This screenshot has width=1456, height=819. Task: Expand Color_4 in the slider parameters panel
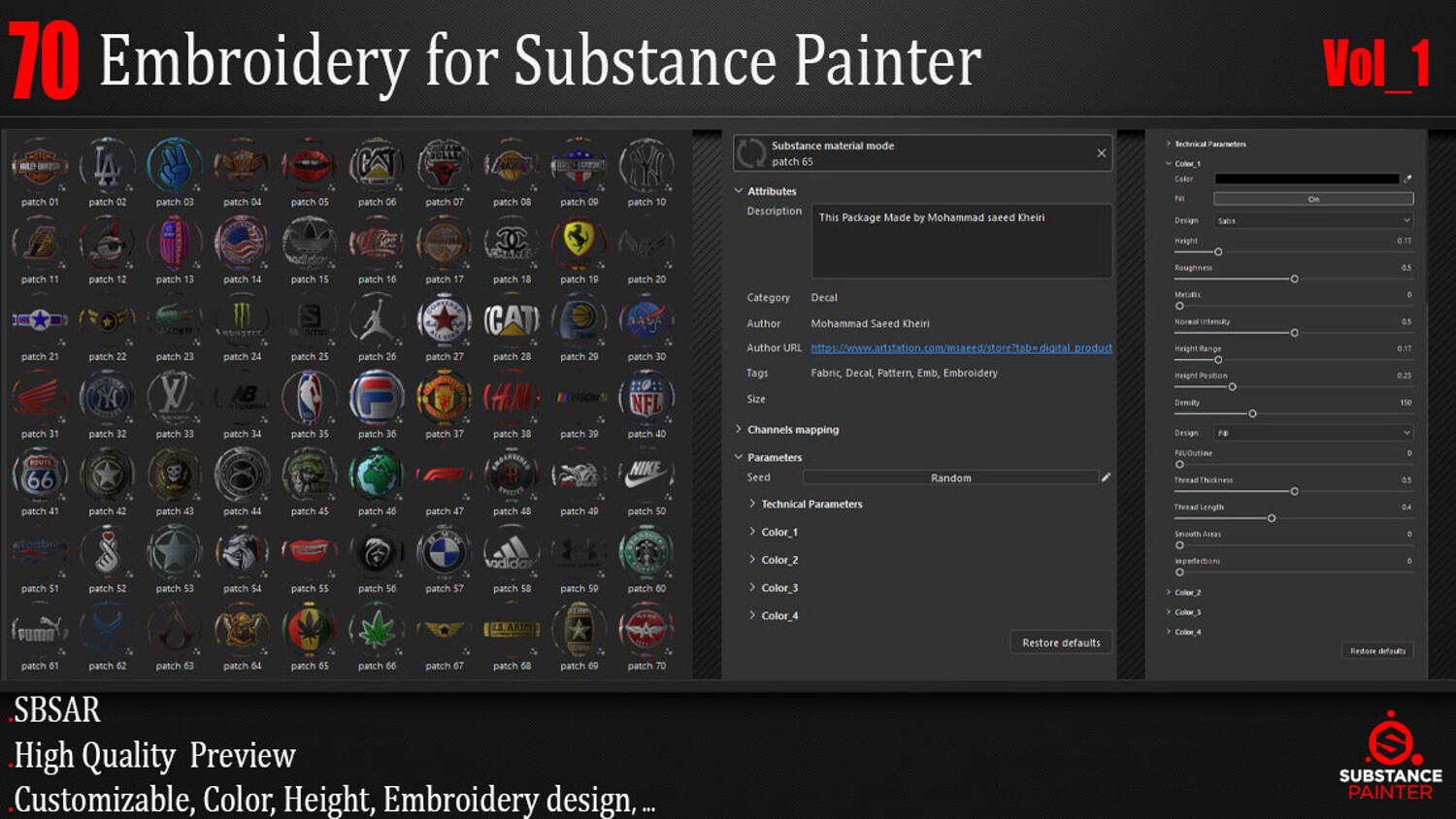tap(1169, 632)
